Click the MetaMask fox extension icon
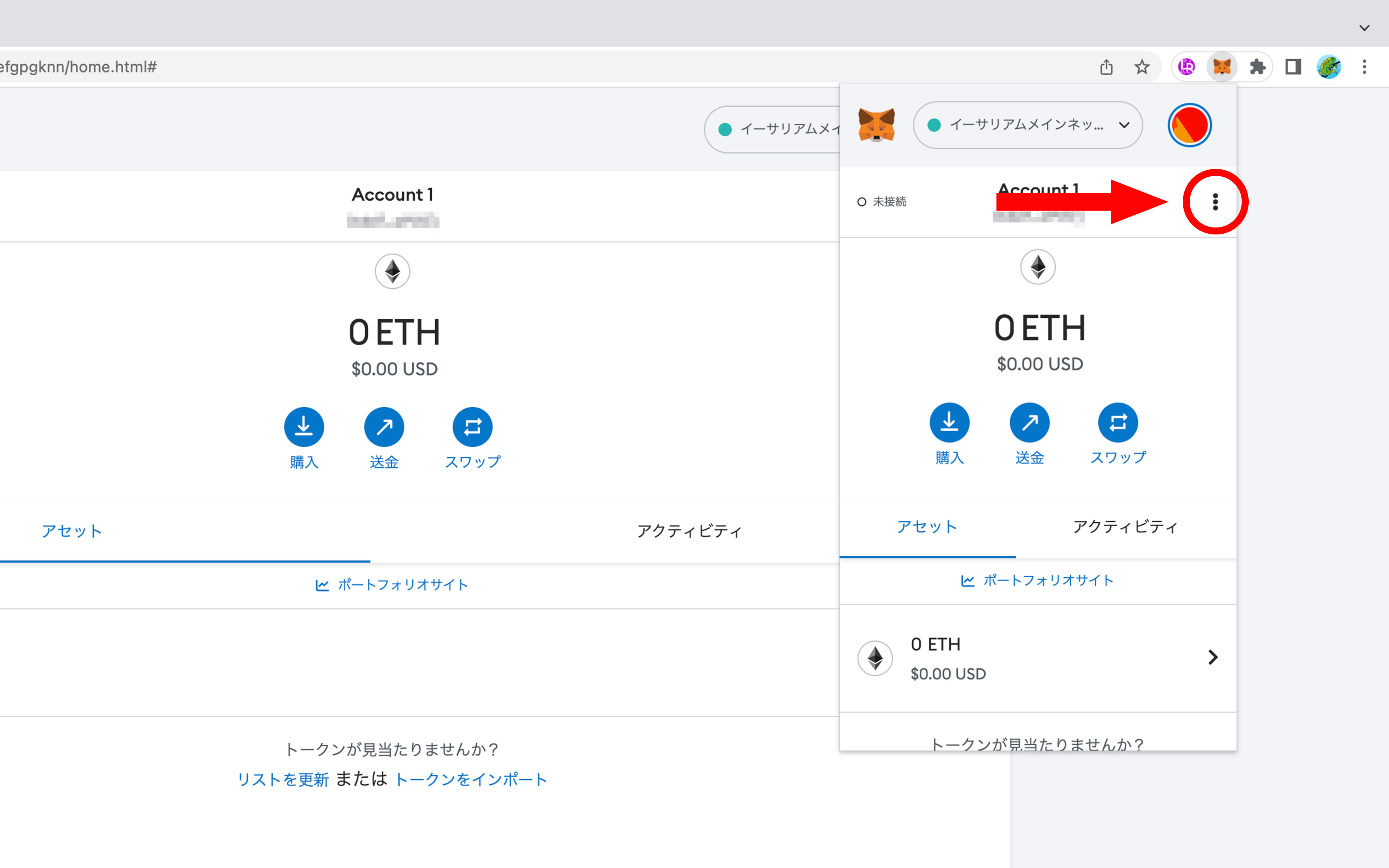Image resolution: width=1389 pixels, height=868 pixels. click(1222, 67)
